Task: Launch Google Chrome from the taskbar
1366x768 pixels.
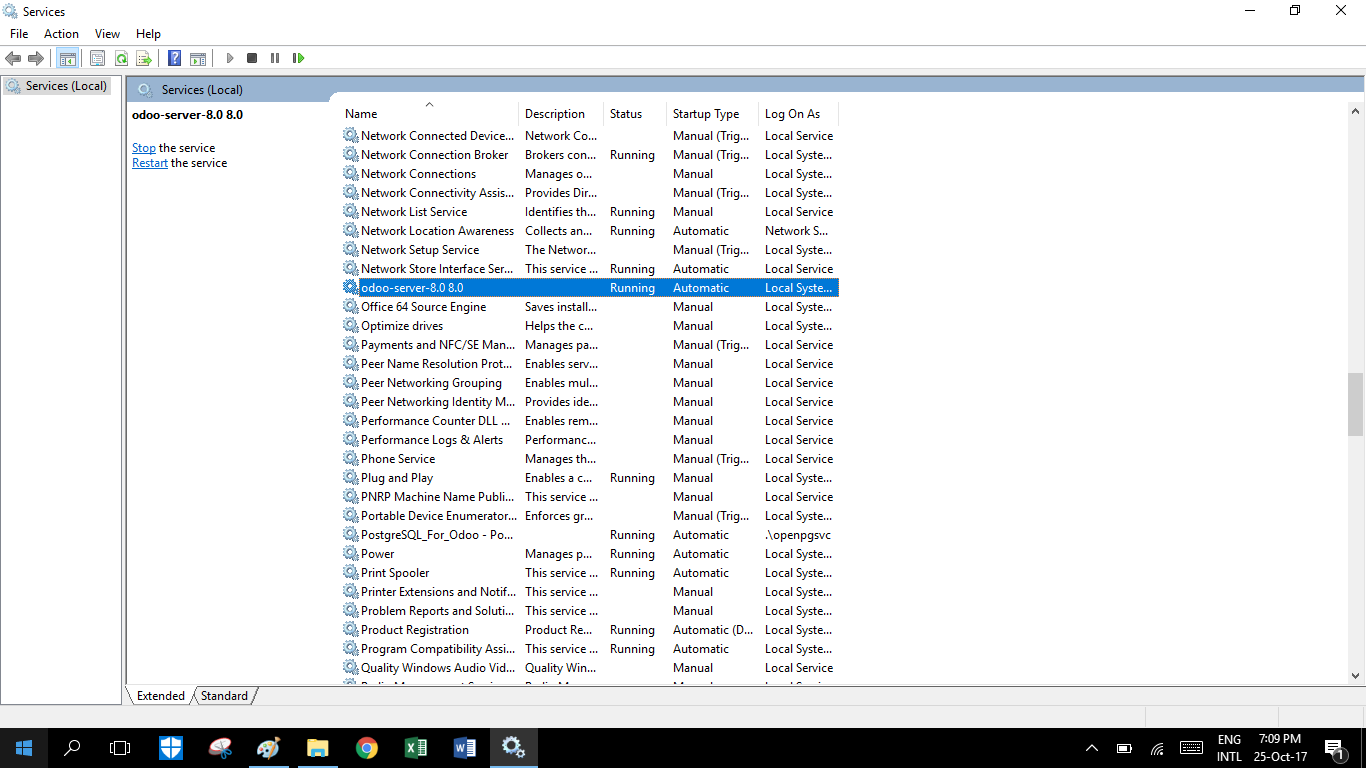Action: tap(366, 748)
